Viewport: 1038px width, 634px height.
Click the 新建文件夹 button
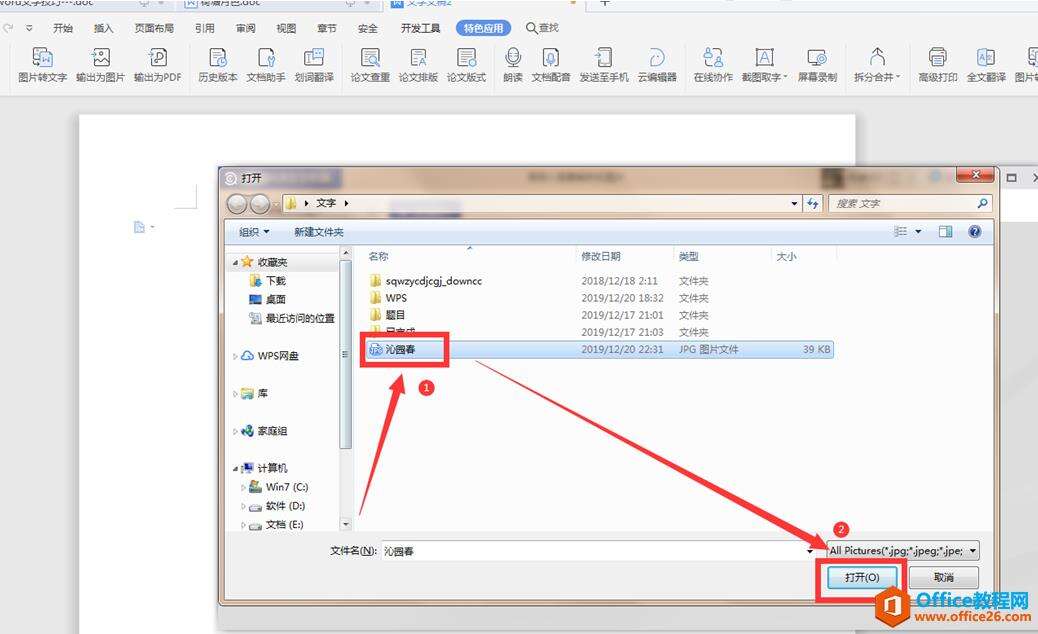(318, 232)
